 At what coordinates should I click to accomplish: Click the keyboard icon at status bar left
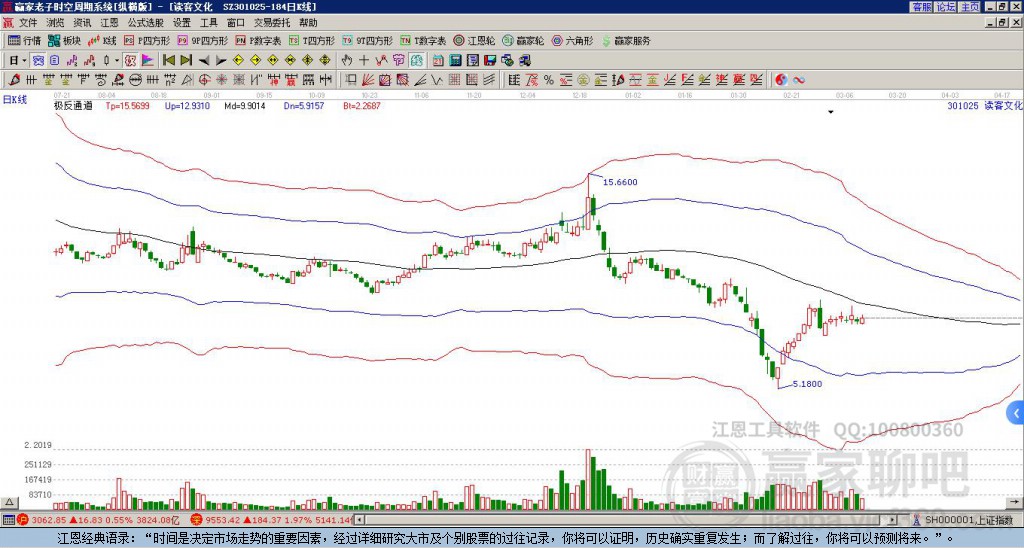pos(8,520)
